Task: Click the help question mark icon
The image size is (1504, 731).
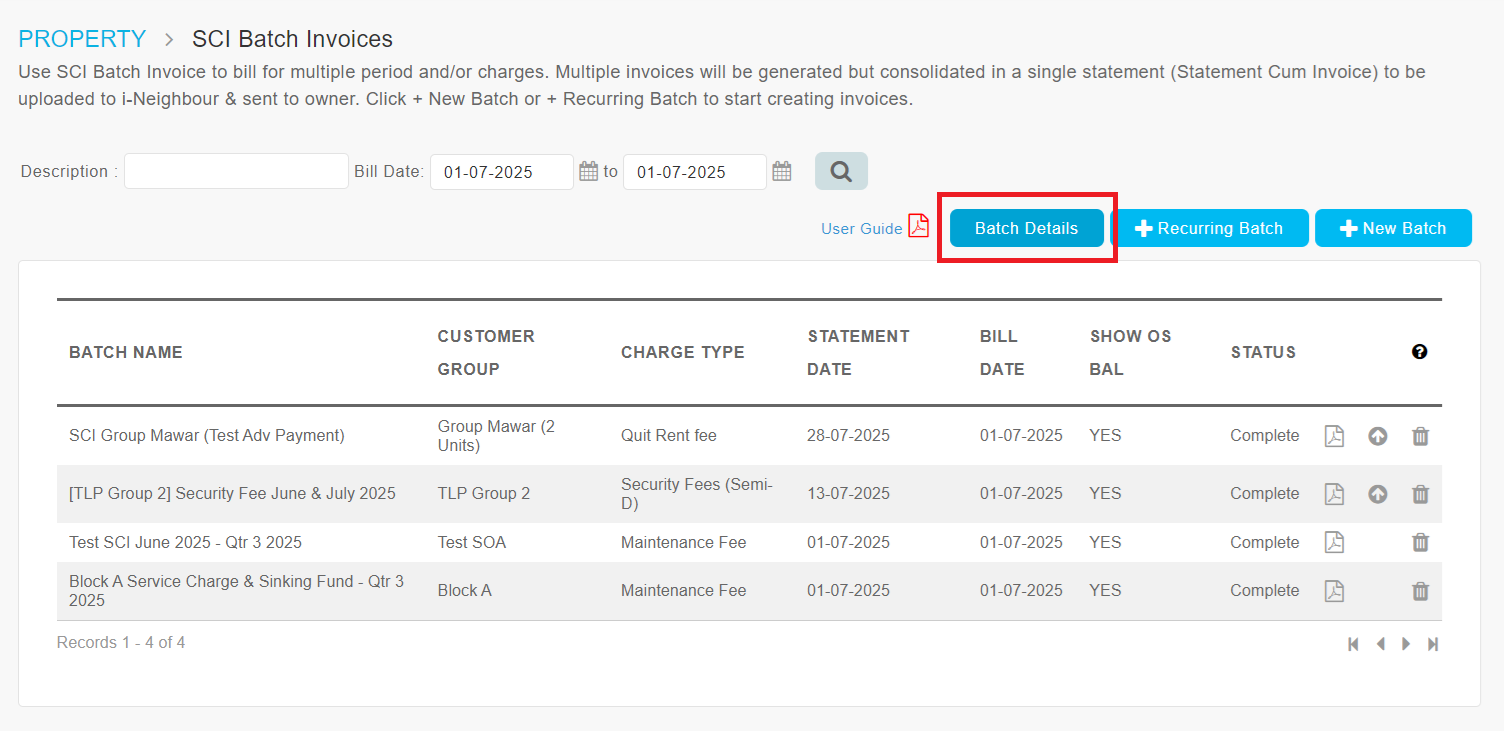Action: point(1419,352)
